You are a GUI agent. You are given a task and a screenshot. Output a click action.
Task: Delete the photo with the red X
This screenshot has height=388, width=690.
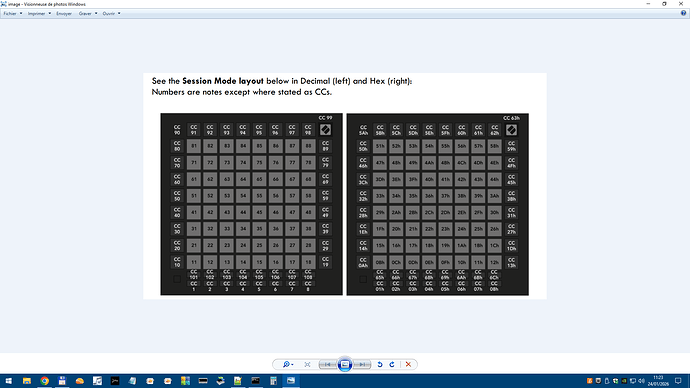tap(408, 364)
